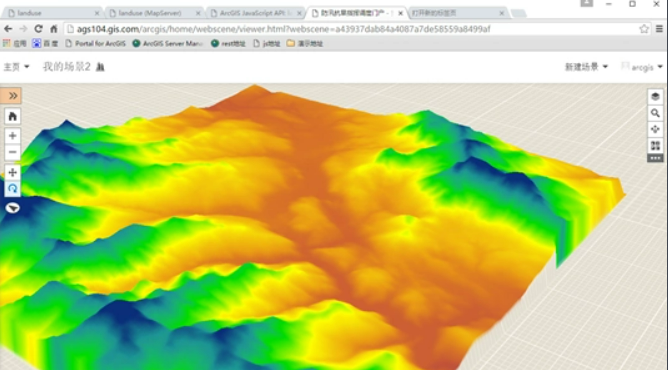
Task: Expand the more options ellipsis button
Action: point(655,158)
